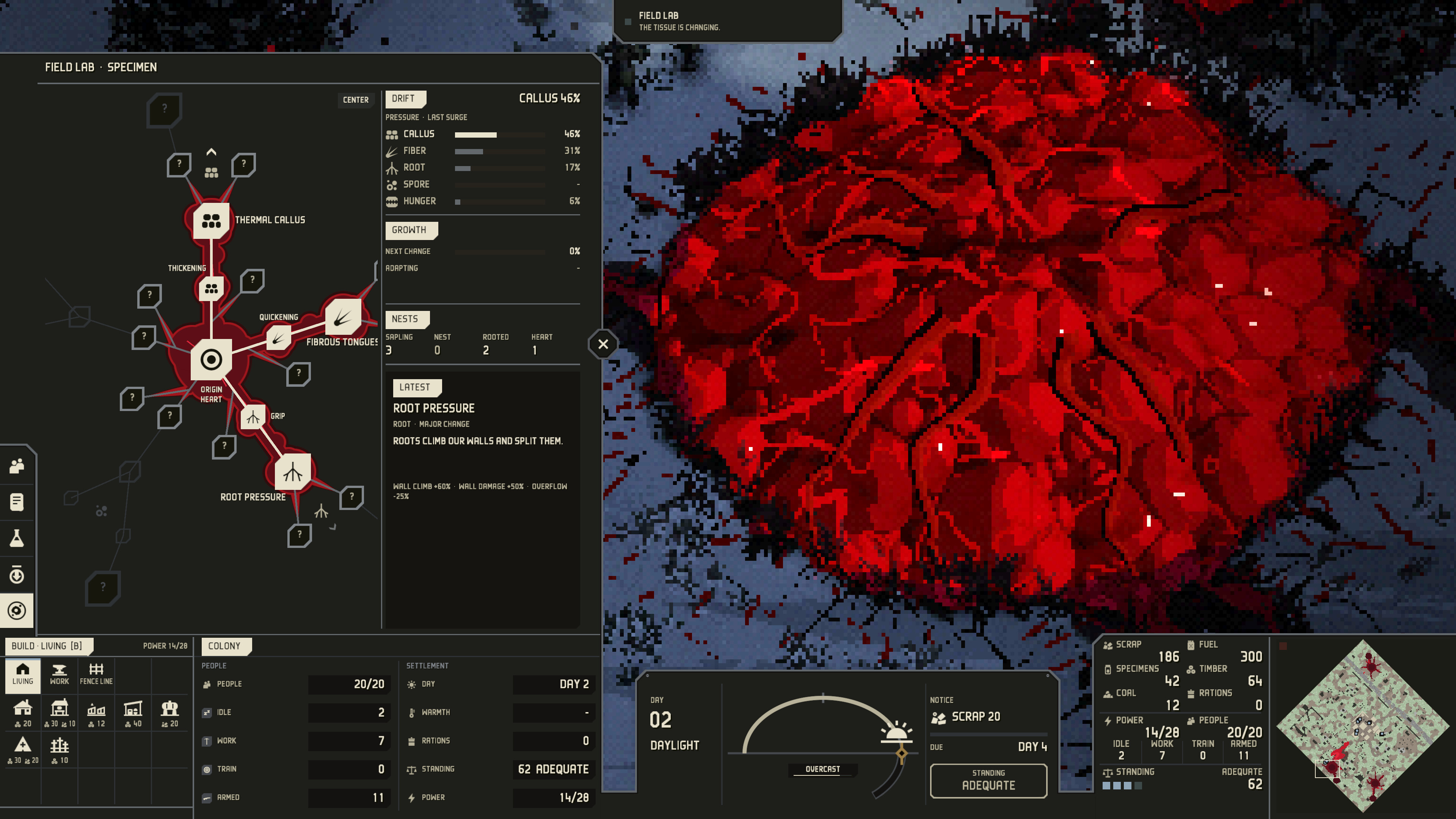Open the people sidebar icon

[x=17, y=466]
